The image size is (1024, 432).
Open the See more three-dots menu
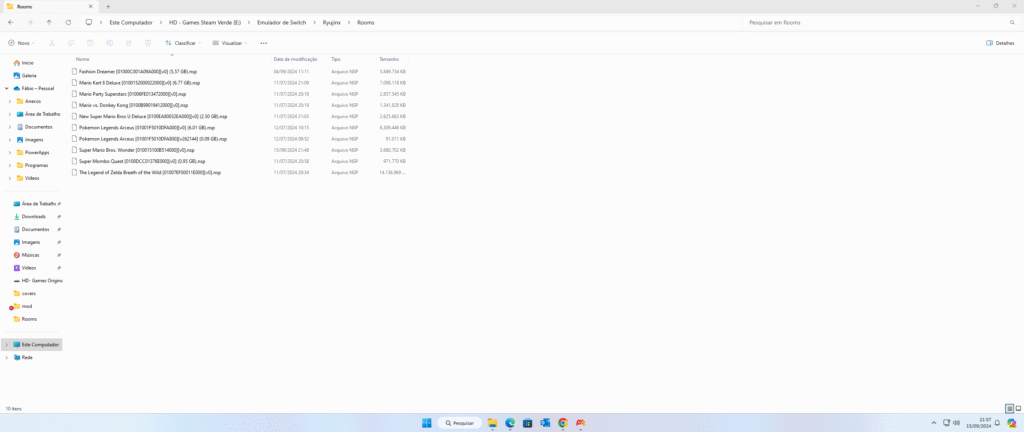263,43
